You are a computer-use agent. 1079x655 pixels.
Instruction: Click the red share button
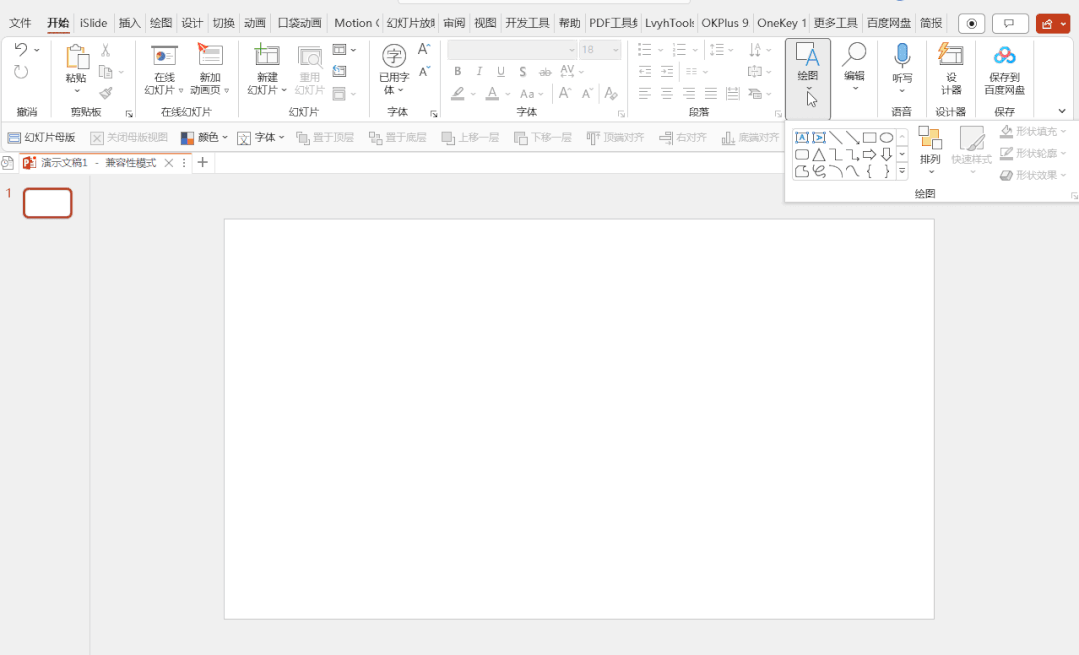[x=1053, y=23]
